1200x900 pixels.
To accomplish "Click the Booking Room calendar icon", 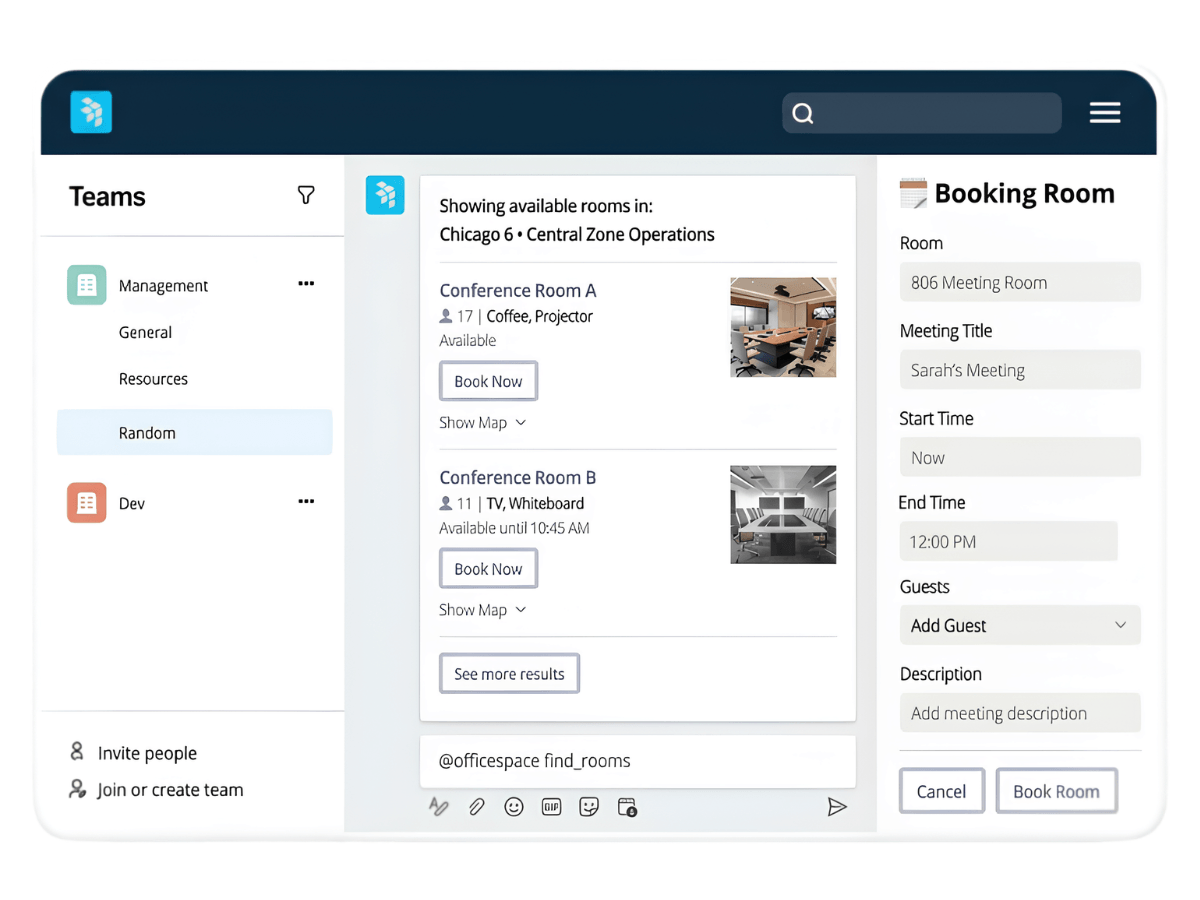I will click(913, 193).
